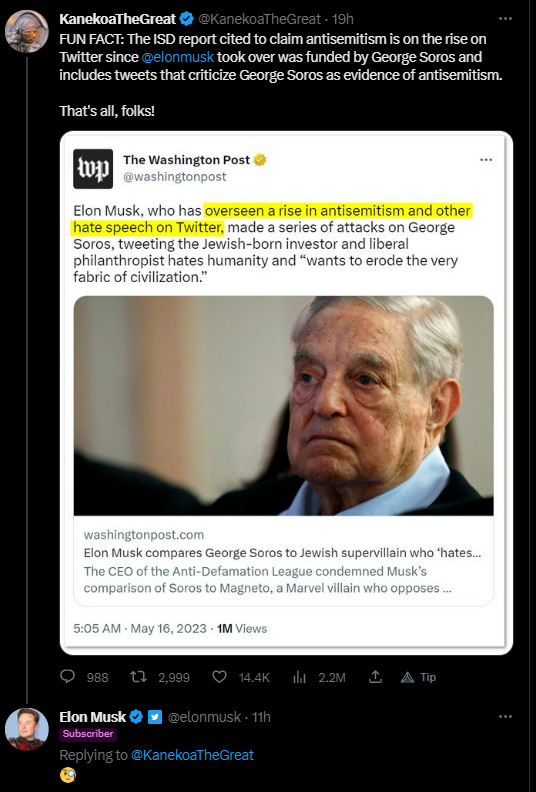This screenshot has height=792, width=536.
Task: Open KanekoaTheGreat profile avatar
Action: coord(27,31)
